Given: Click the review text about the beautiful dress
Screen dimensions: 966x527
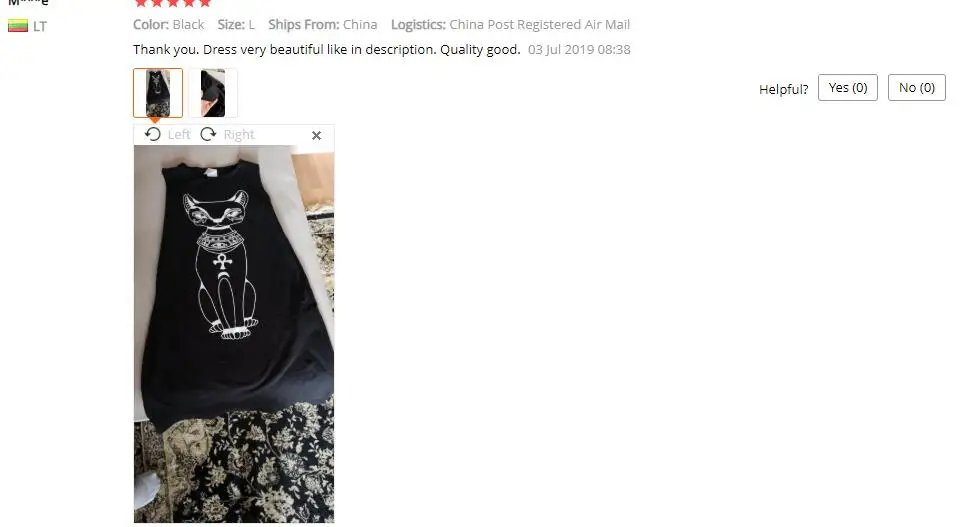Looking at the screenshot, I should 327,49.
